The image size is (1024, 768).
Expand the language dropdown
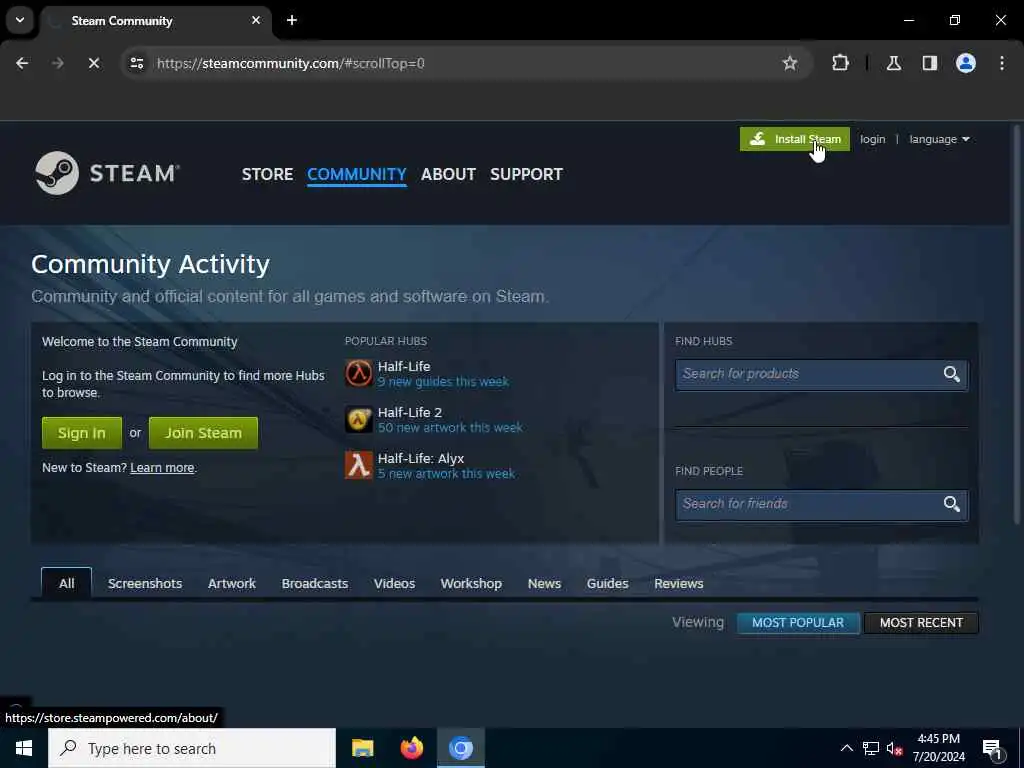click(x=939, y=139)
